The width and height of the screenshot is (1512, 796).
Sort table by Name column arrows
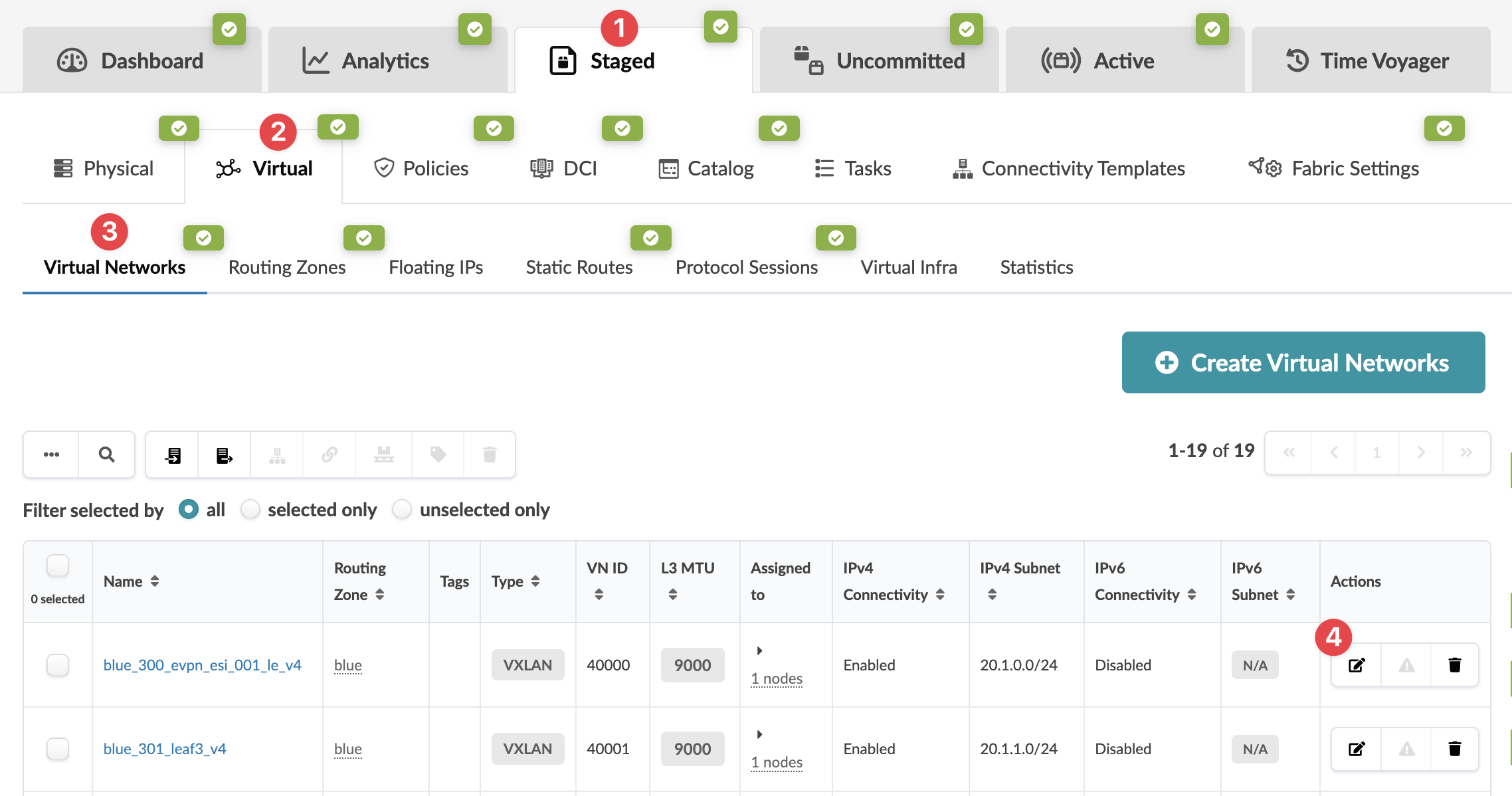(155, 581)
